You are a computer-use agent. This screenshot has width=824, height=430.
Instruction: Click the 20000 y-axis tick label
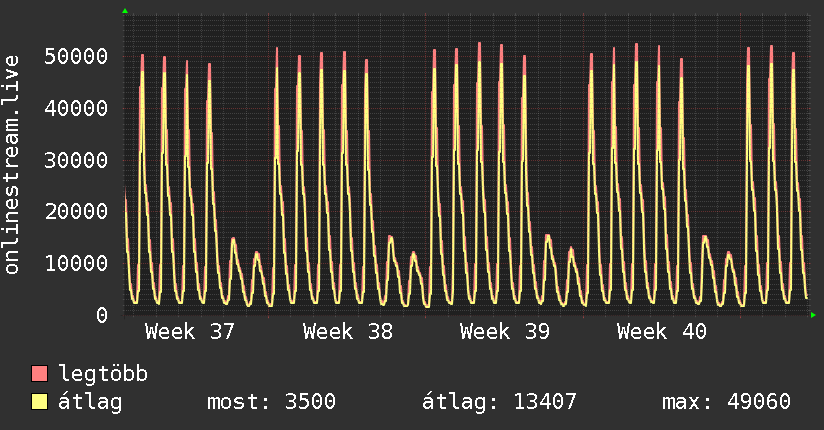point(76,211)
